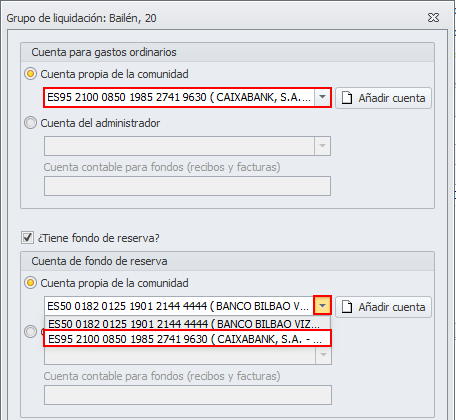Select the partially hidden administrator radio in reserve section
This screenshot has width=456, height=420.
pyautogui.click(x=30, y=332)
